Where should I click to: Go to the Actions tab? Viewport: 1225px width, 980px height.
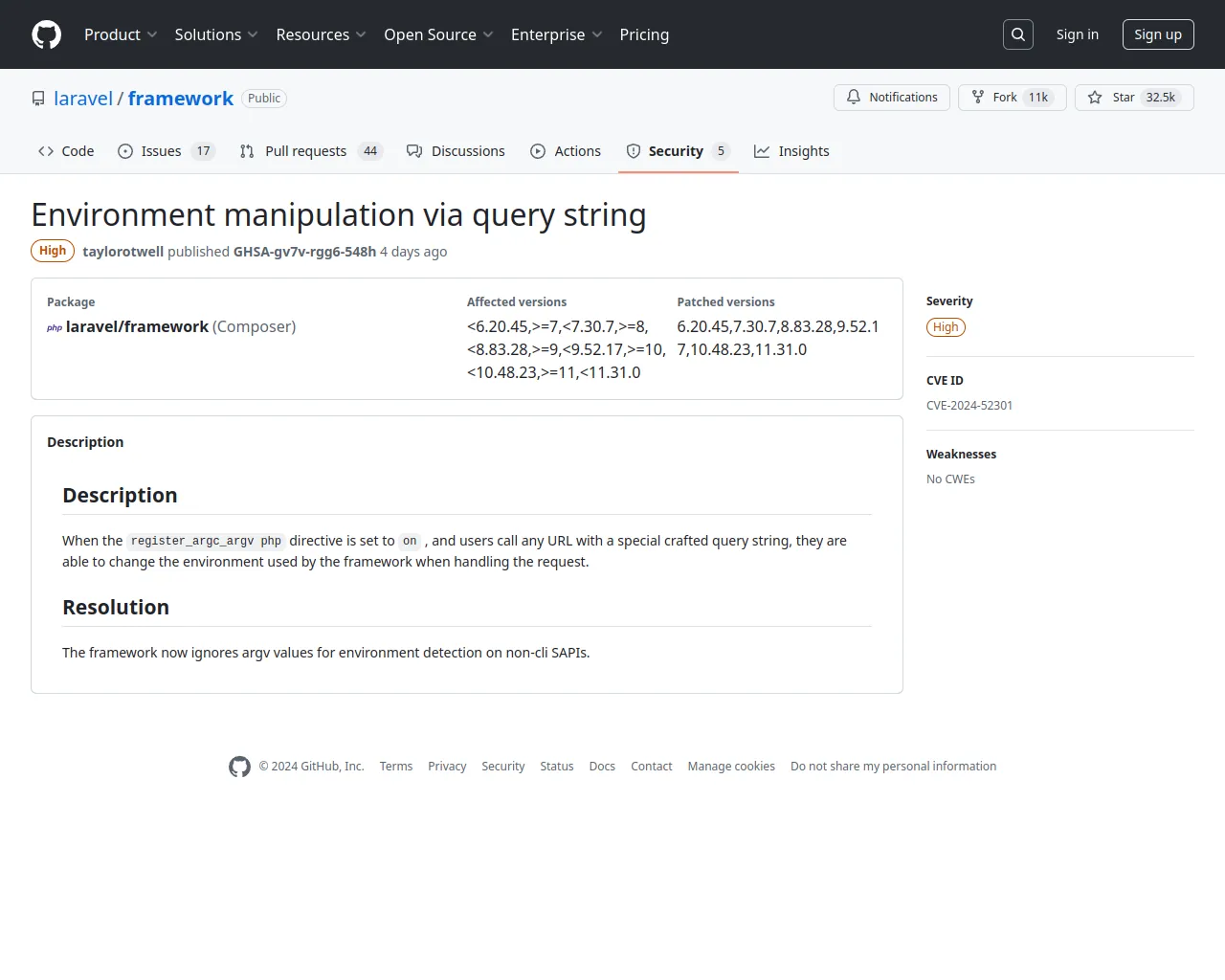[566, 151]
